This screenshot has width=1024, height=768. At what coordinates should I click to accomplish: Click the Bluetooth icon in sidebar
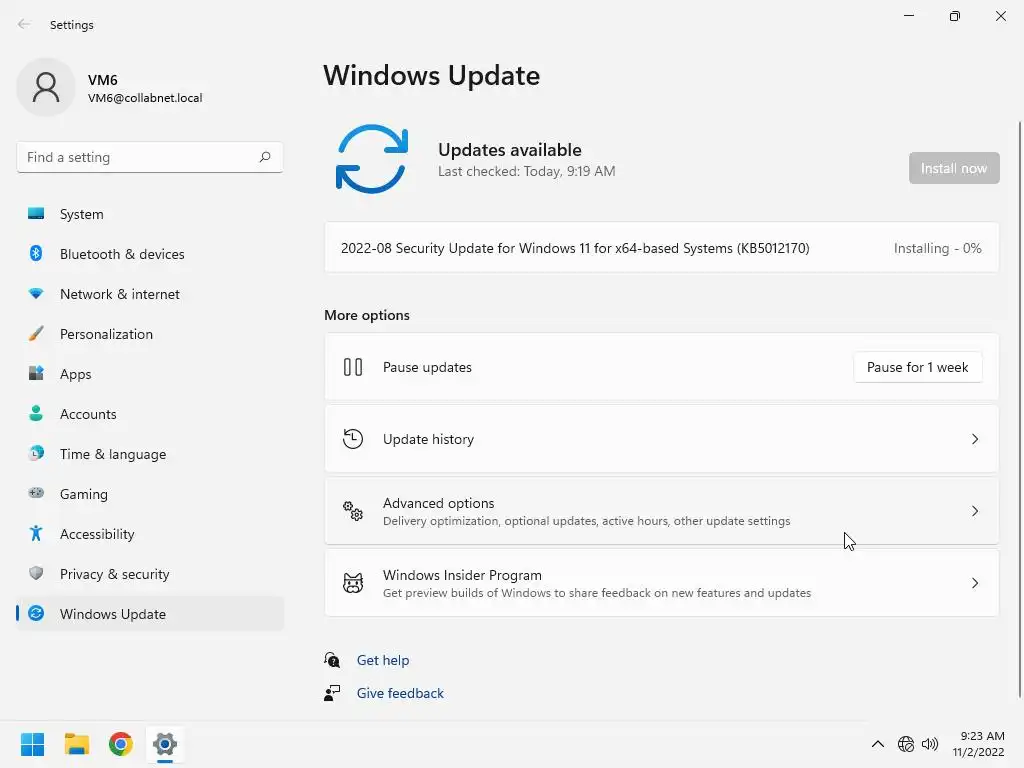(x=36, y=253)
